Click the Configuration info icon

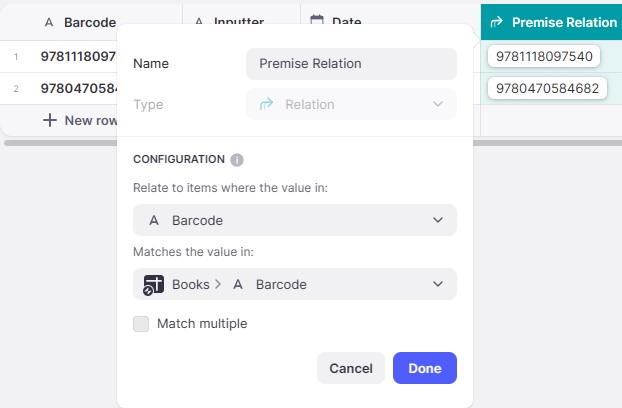[x=237, y=159]
